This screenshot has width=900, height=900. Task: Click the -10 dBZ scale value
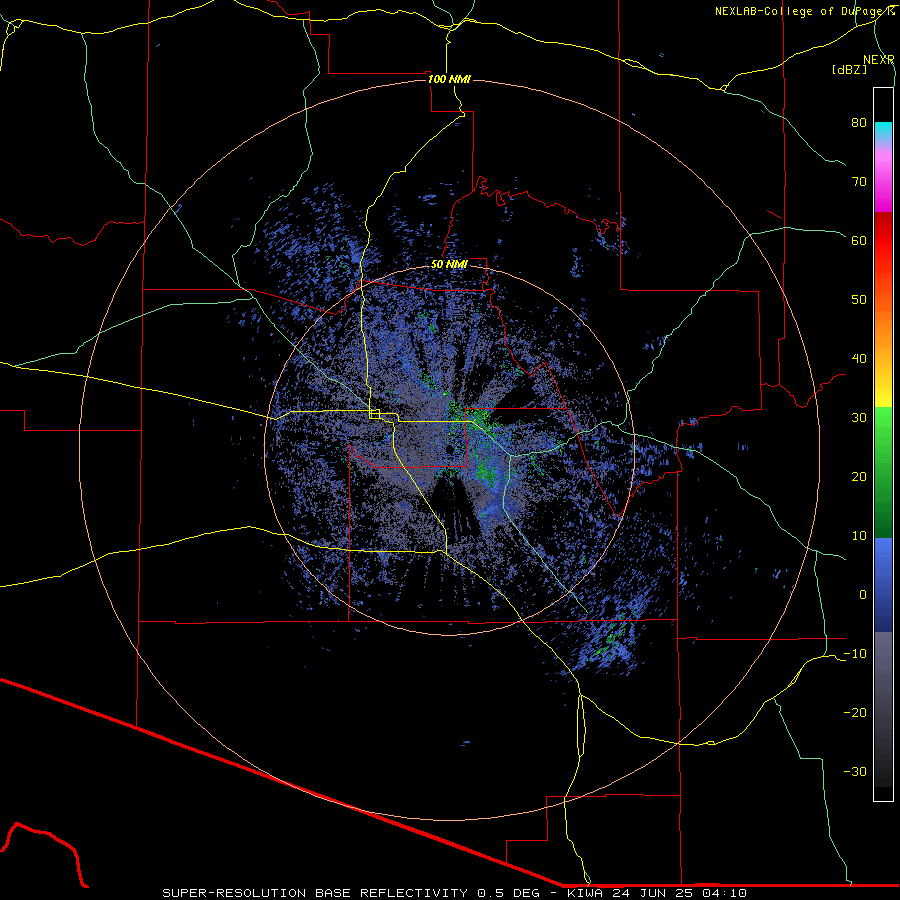point(855,654)
